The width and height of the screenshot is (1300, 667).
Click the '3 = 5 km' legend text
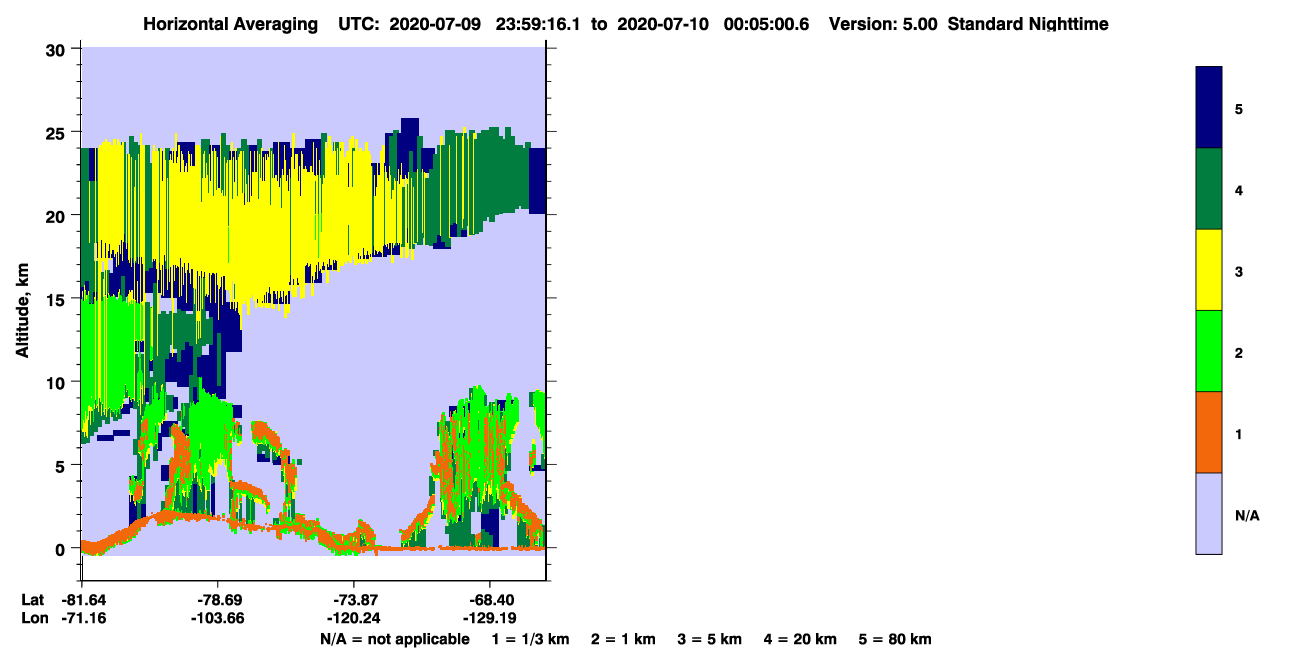[x=710, y=639]
